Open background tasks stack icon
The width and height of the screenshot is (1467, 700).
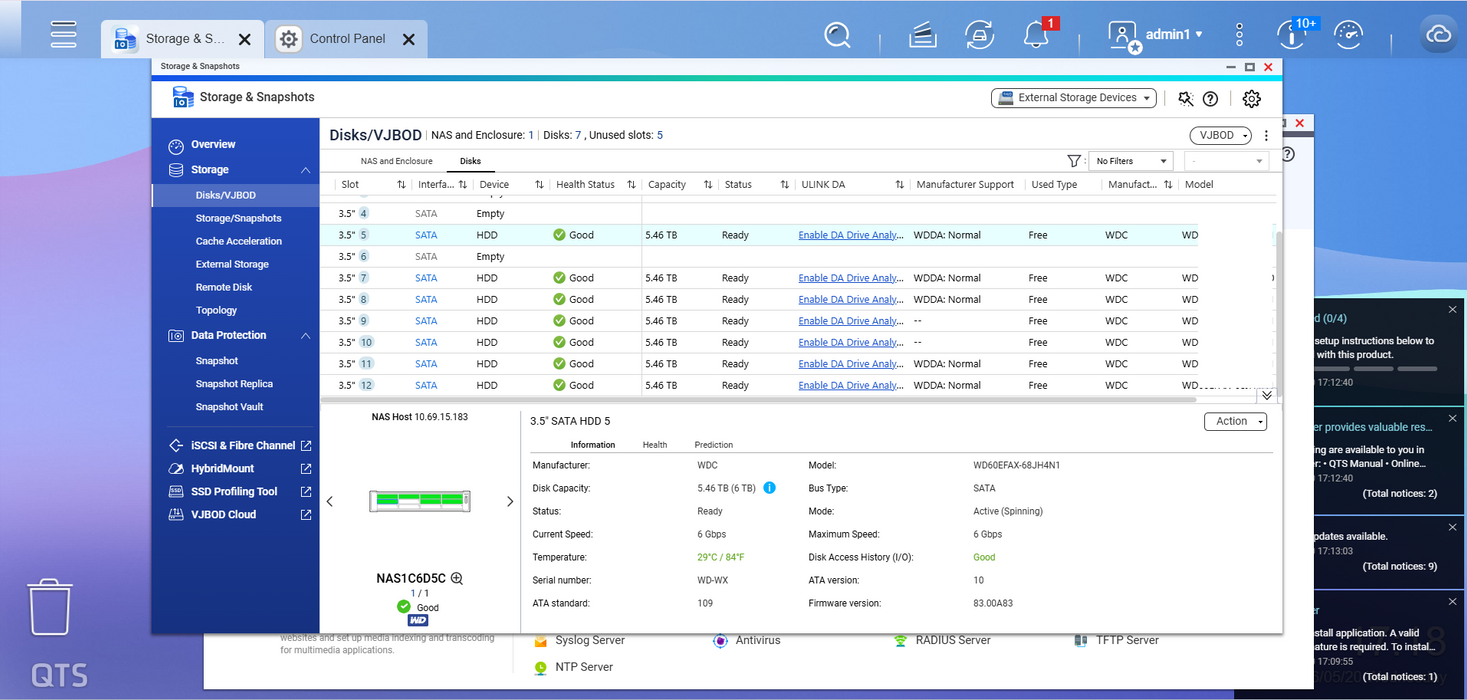(922, 36)
